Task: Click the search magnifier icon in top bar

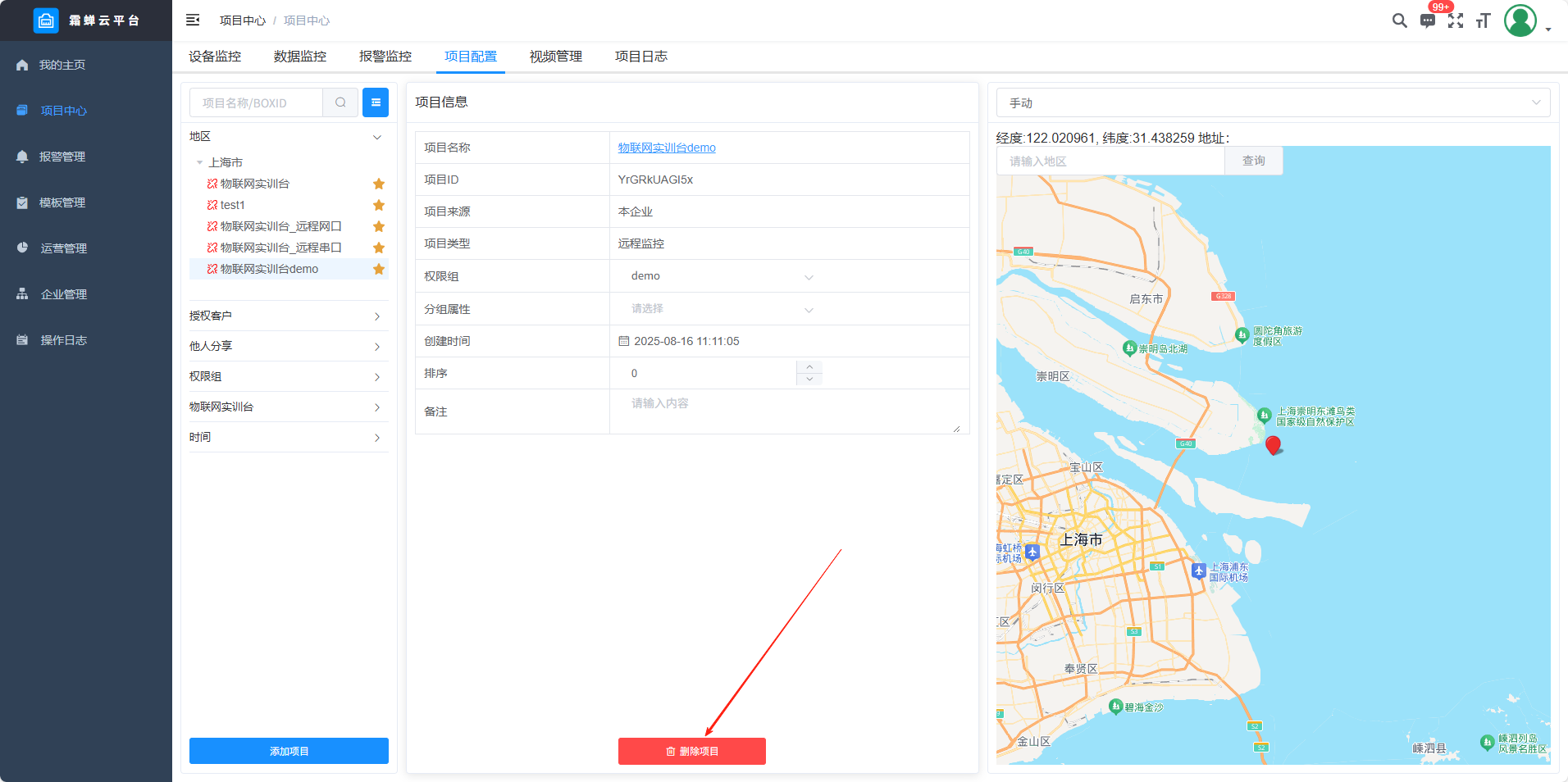Action: (1399, 20)
